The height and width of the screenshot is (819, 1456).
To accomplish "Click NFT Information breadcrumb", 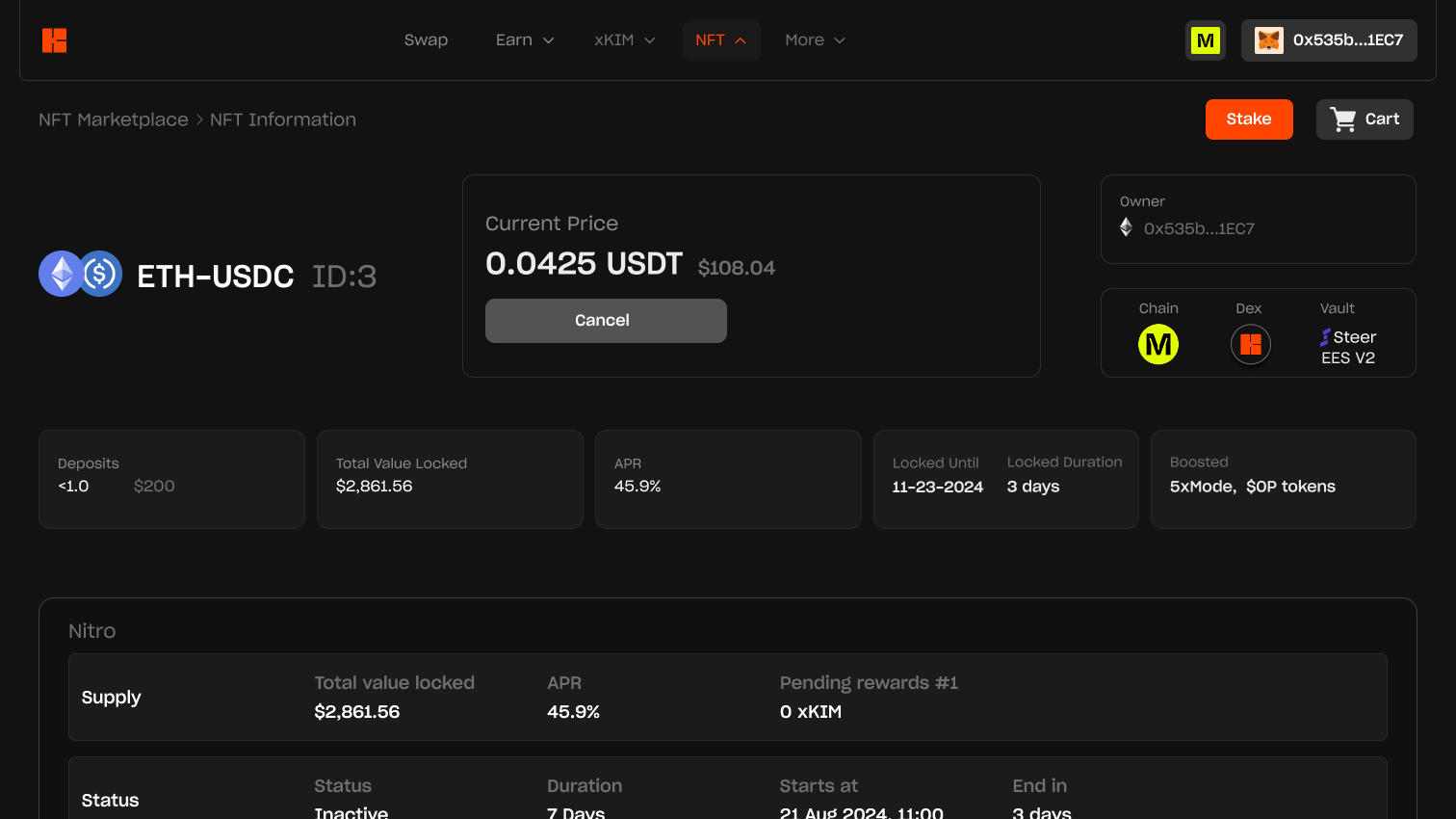I will pos(283,119).
